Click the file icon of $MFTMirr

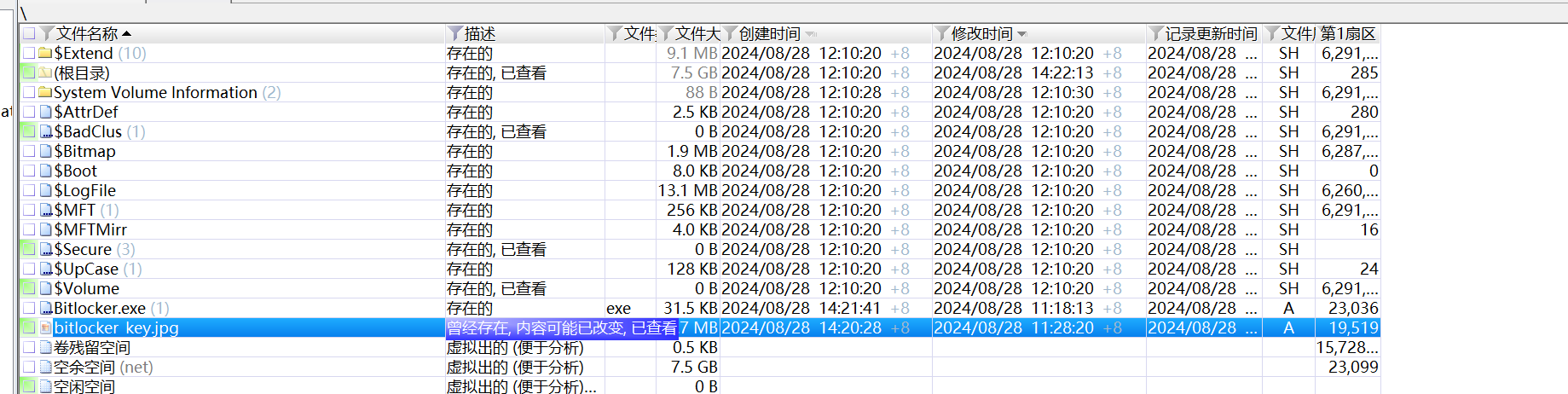[46, 229]
